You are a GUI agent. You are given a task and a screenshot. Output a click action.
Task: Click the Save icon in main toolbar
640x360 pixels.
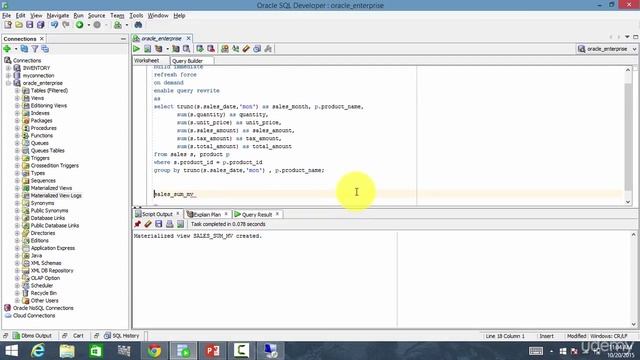(x=29, y=25)
